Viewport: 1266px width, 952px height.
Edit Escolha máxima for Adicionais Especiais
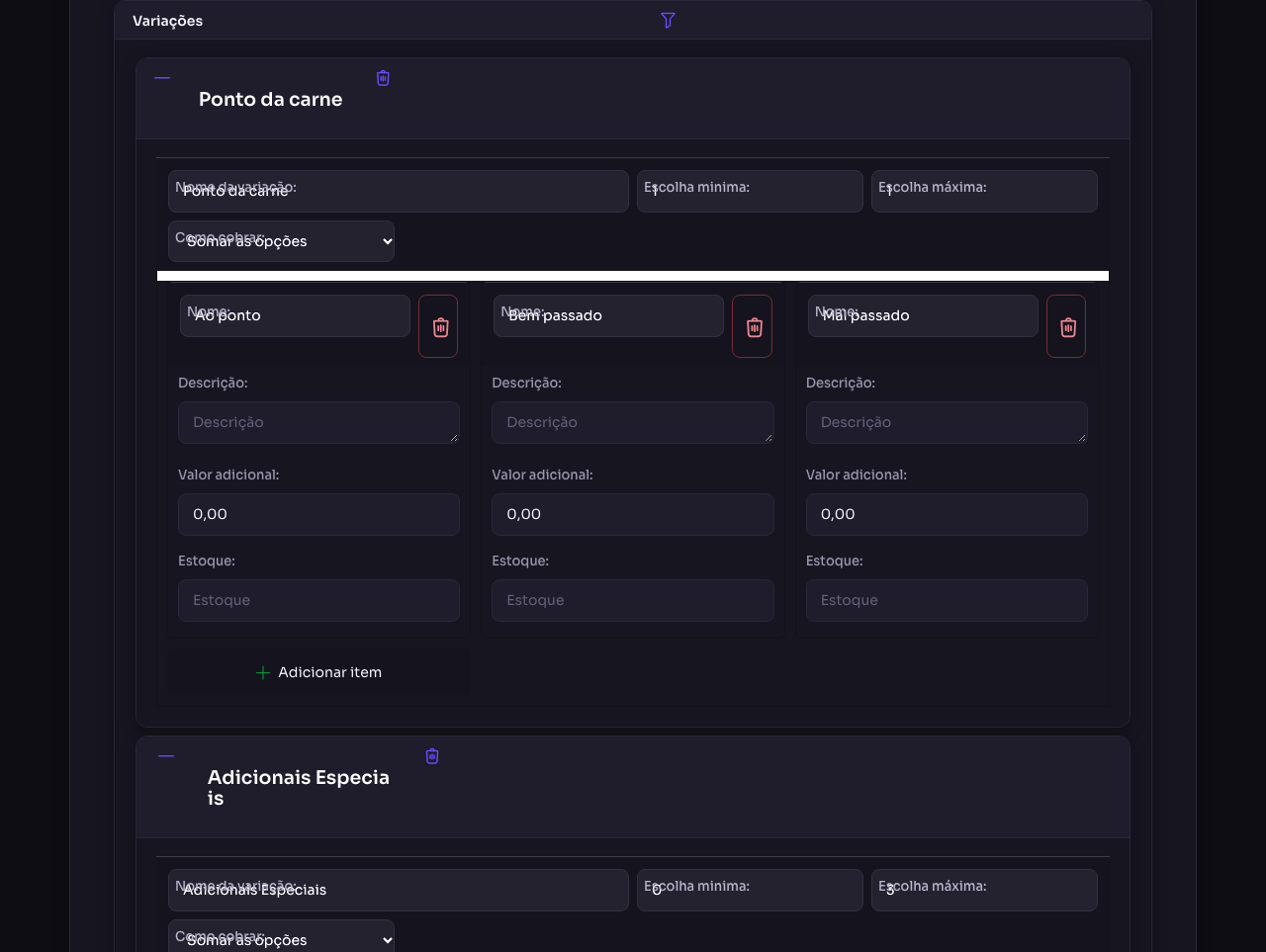(984, 890)
